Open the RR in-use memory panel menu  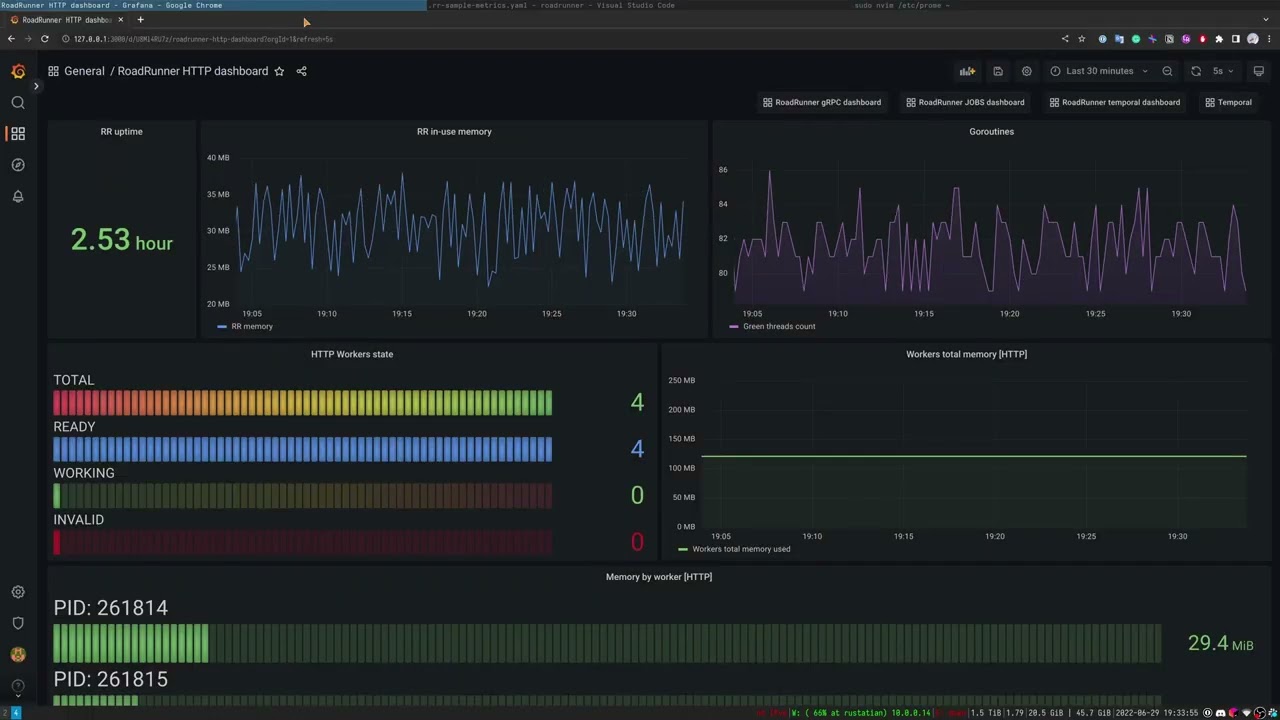454,131
